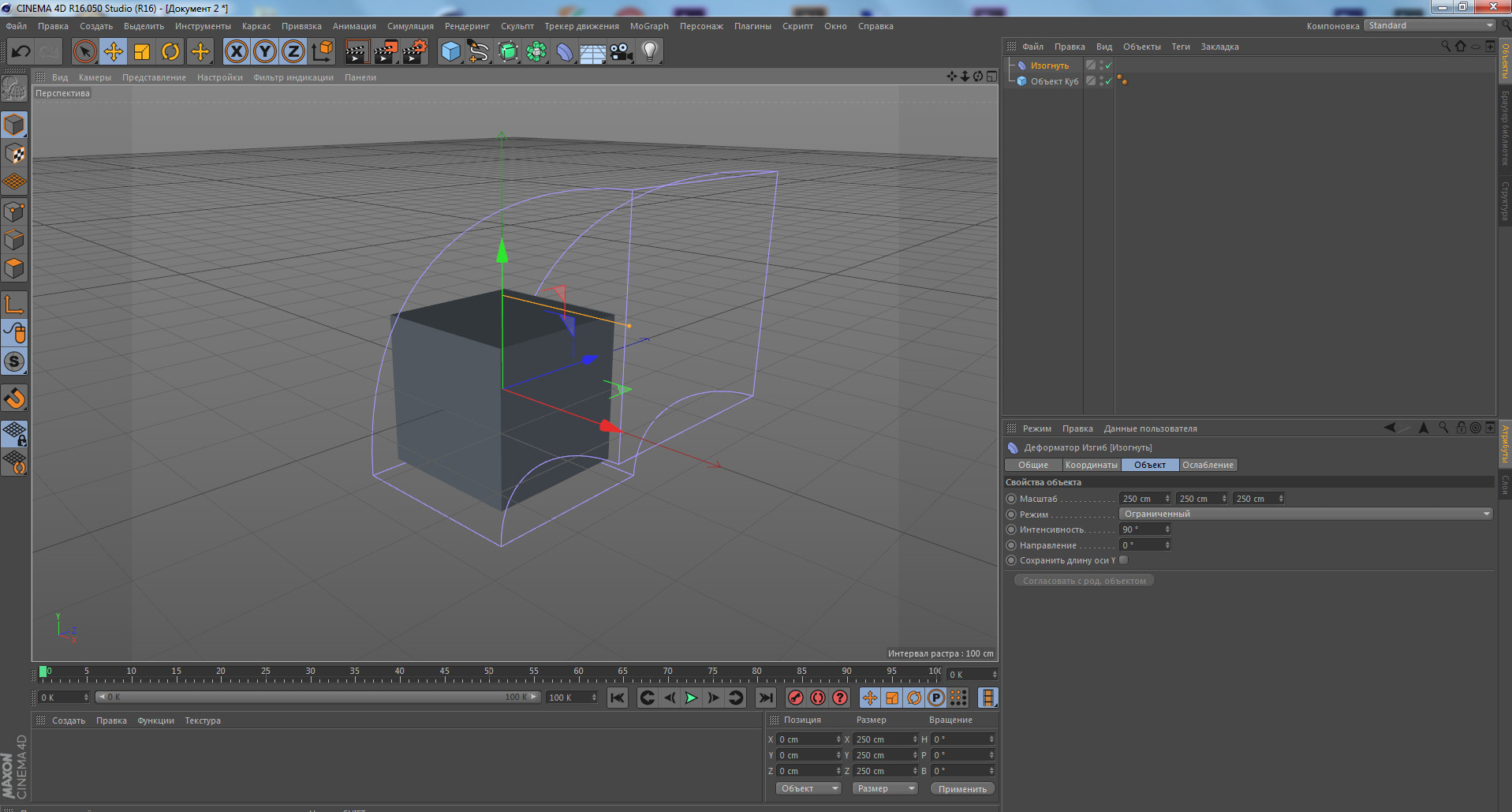
Task: Select Объект Куб in the tree
Action: coord(1054,81)
